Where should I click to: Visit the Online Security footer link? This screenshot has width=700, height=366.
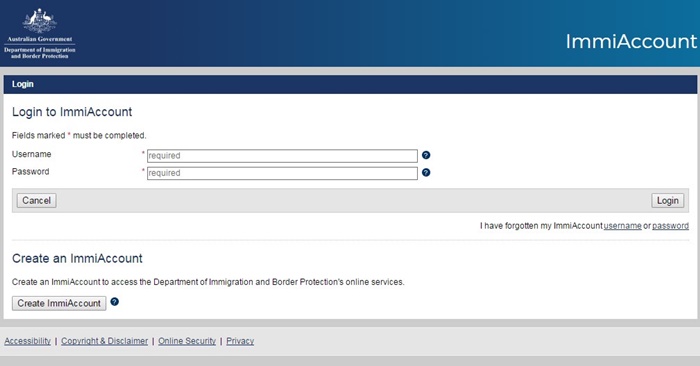pos(187,341)
